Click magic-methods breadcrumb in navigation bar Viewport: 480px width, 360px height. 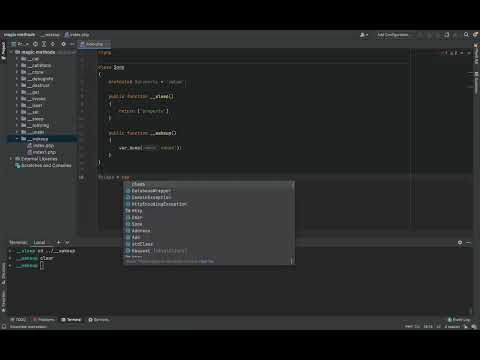point(19,35)
